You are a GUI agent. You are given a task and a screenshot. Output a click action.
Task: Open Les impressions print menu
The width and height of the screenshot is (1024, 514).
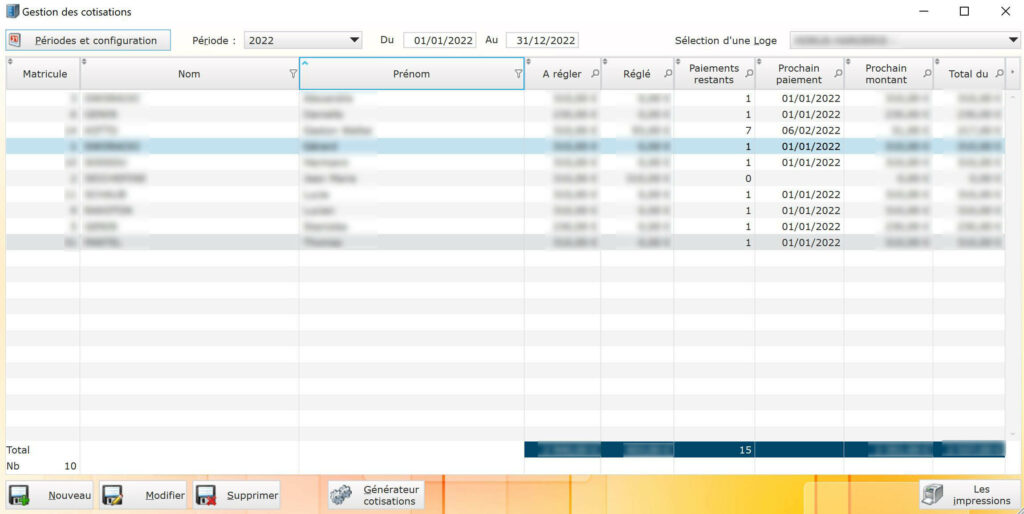pyautogui.click(x=969, y=495)
